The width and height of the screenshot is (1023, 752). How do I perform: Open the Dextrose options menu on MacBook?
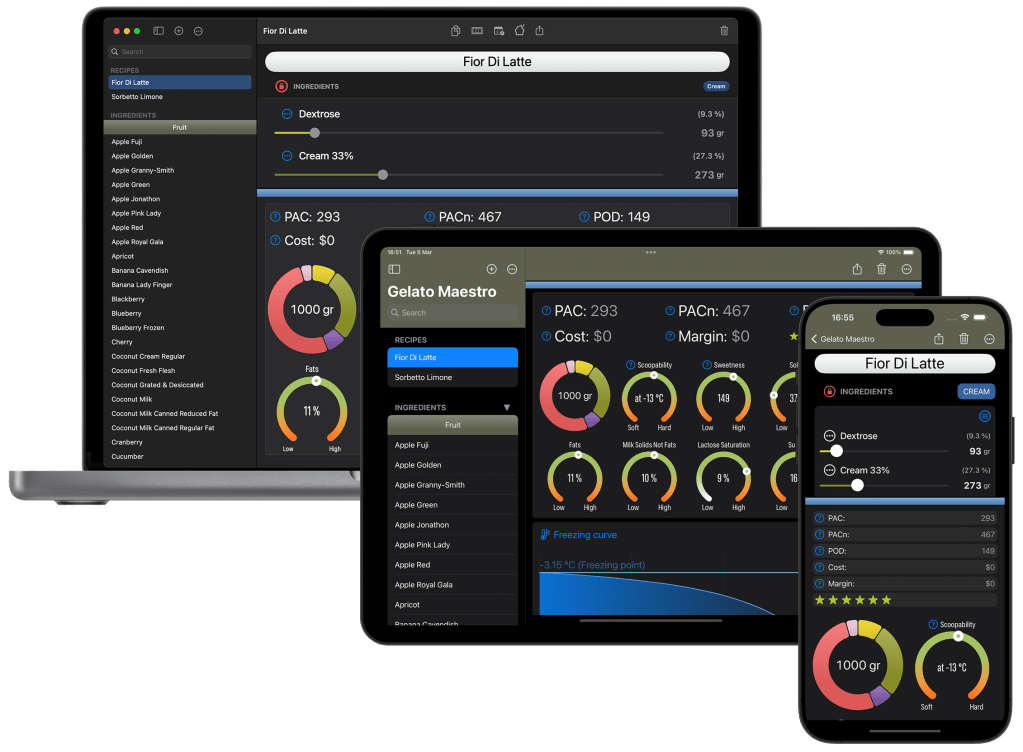[287, 114]
